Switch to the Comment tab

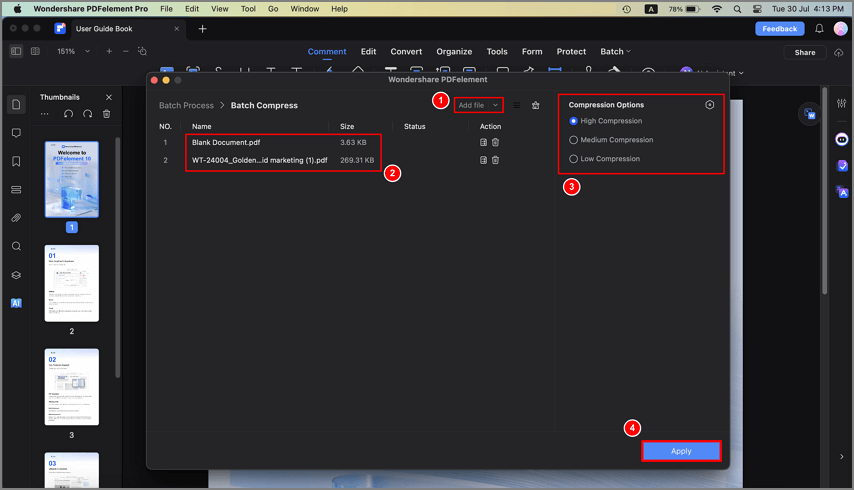pyautogui.click(x=327, y=51)
